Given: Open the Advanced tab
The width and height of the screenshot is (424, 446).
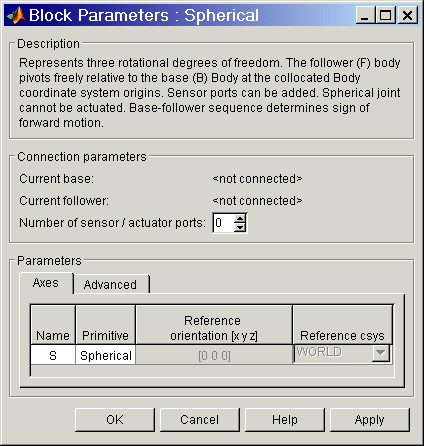Looking at the screenshot, I should click(110, 285).
